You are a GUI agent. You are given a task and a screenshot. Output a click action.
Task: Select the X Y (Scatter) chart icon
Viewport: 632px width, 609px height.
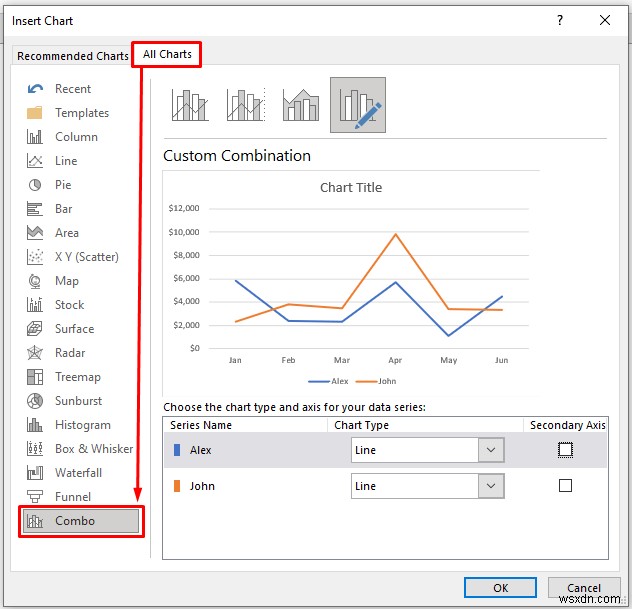point(35,257)
